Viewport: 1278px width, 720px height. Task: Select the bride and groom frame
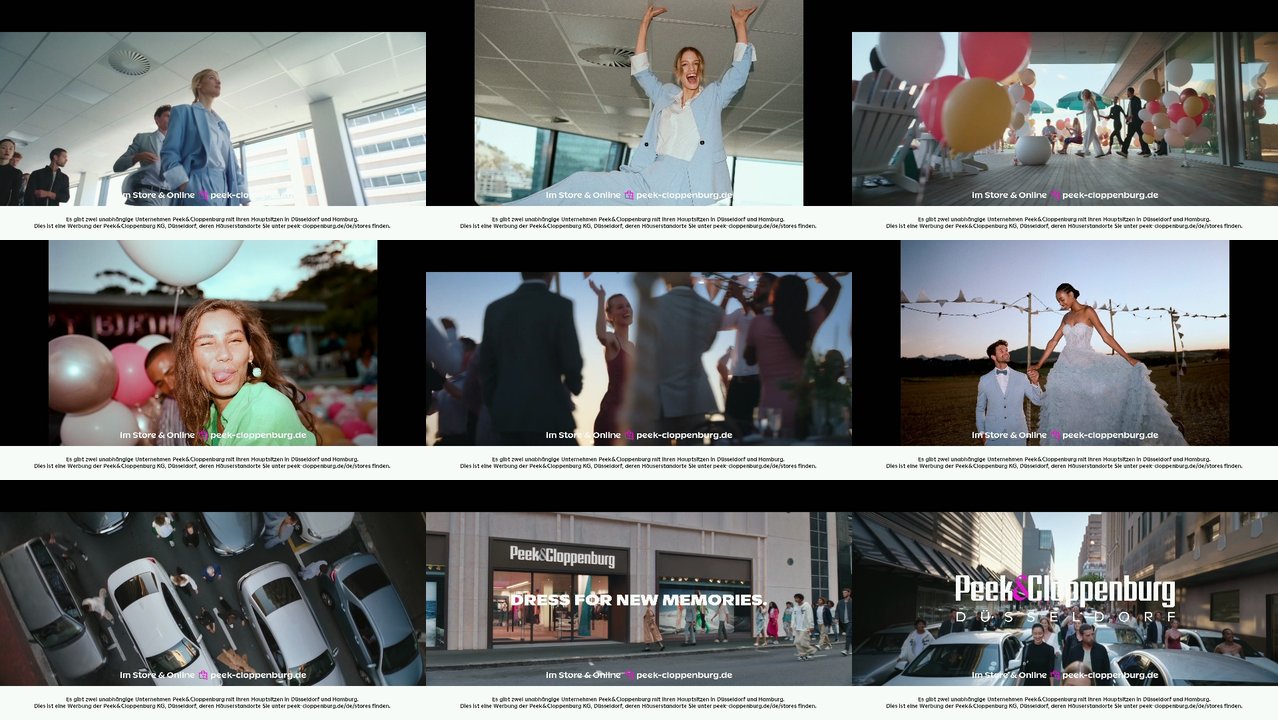click(x=1065, y=343)
